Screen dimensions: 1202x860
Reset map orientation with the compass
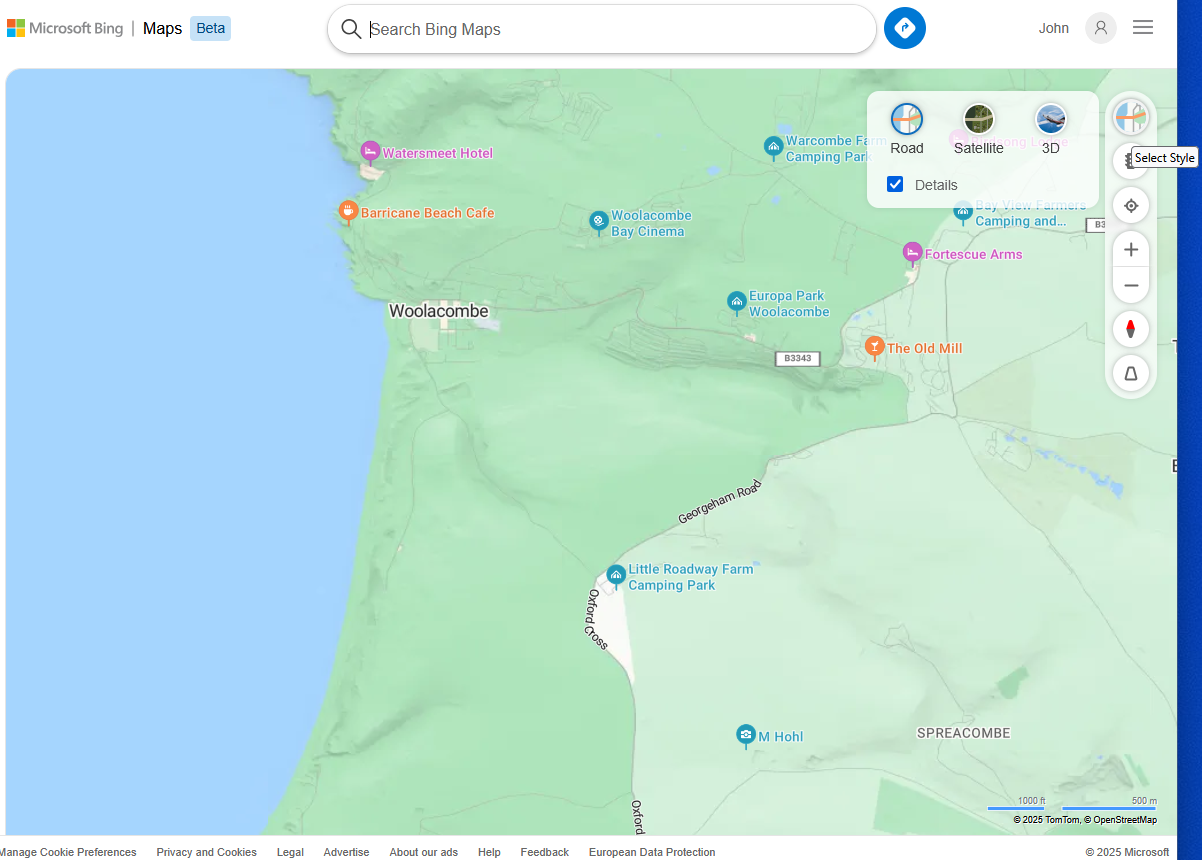click(1131, 329)
